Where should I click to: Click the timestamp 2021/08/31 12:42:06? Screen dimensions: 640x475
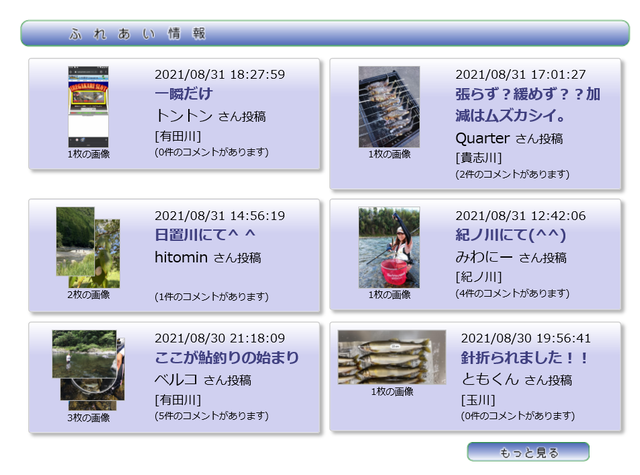click(520, 215)
